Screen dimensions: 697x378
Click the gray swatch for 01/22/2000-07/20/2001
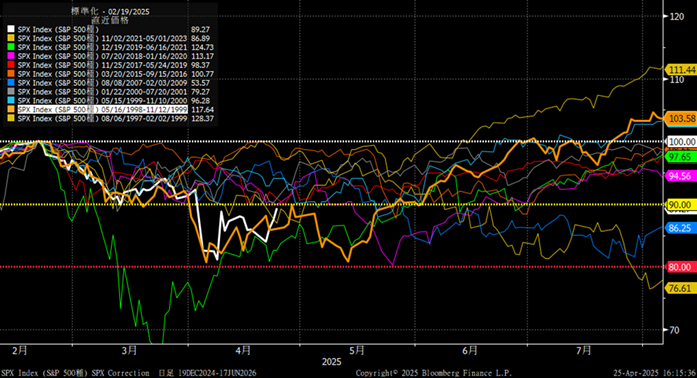click(x=11, y=92)
